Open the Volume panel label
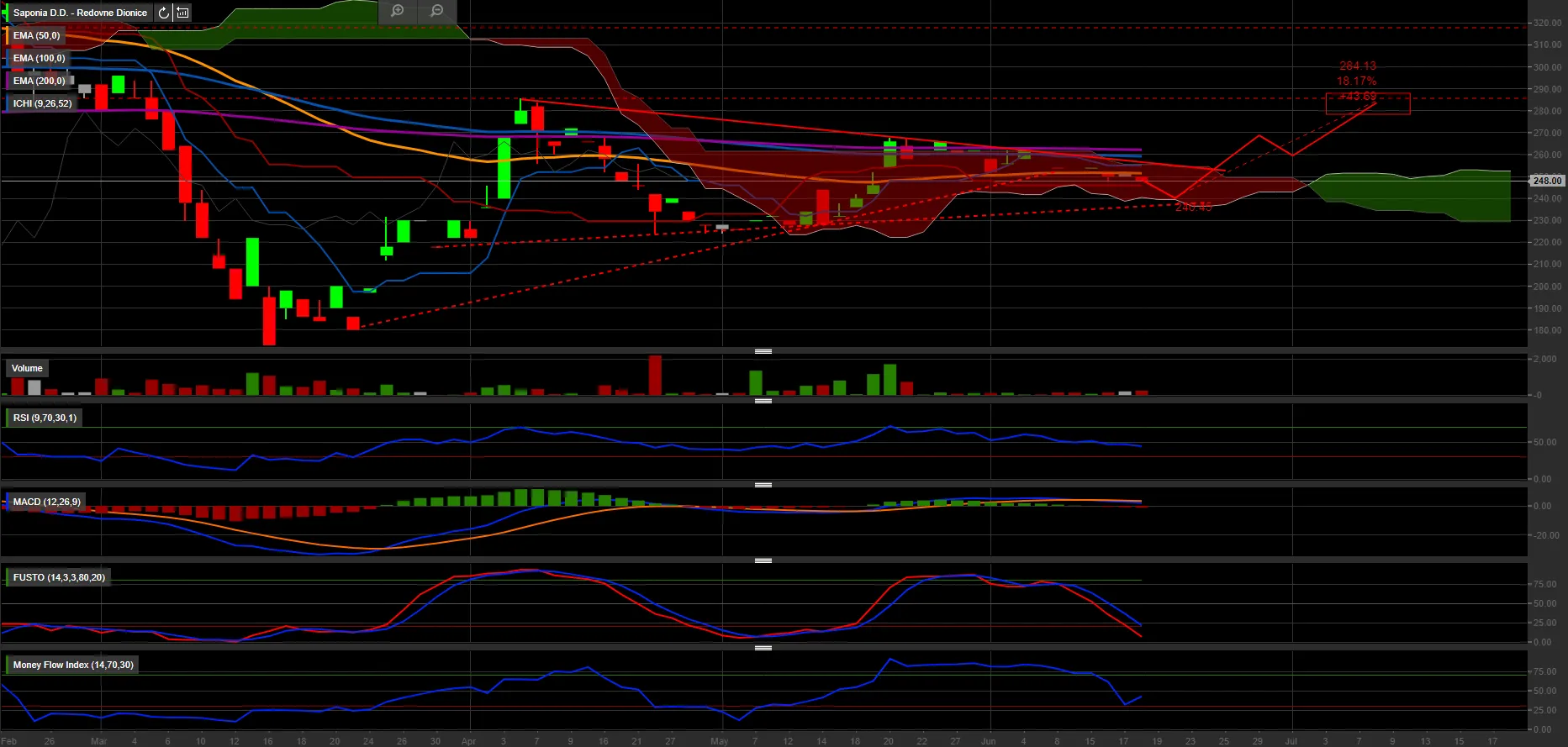Screen dimensions: 1568x747 (27, 368)
